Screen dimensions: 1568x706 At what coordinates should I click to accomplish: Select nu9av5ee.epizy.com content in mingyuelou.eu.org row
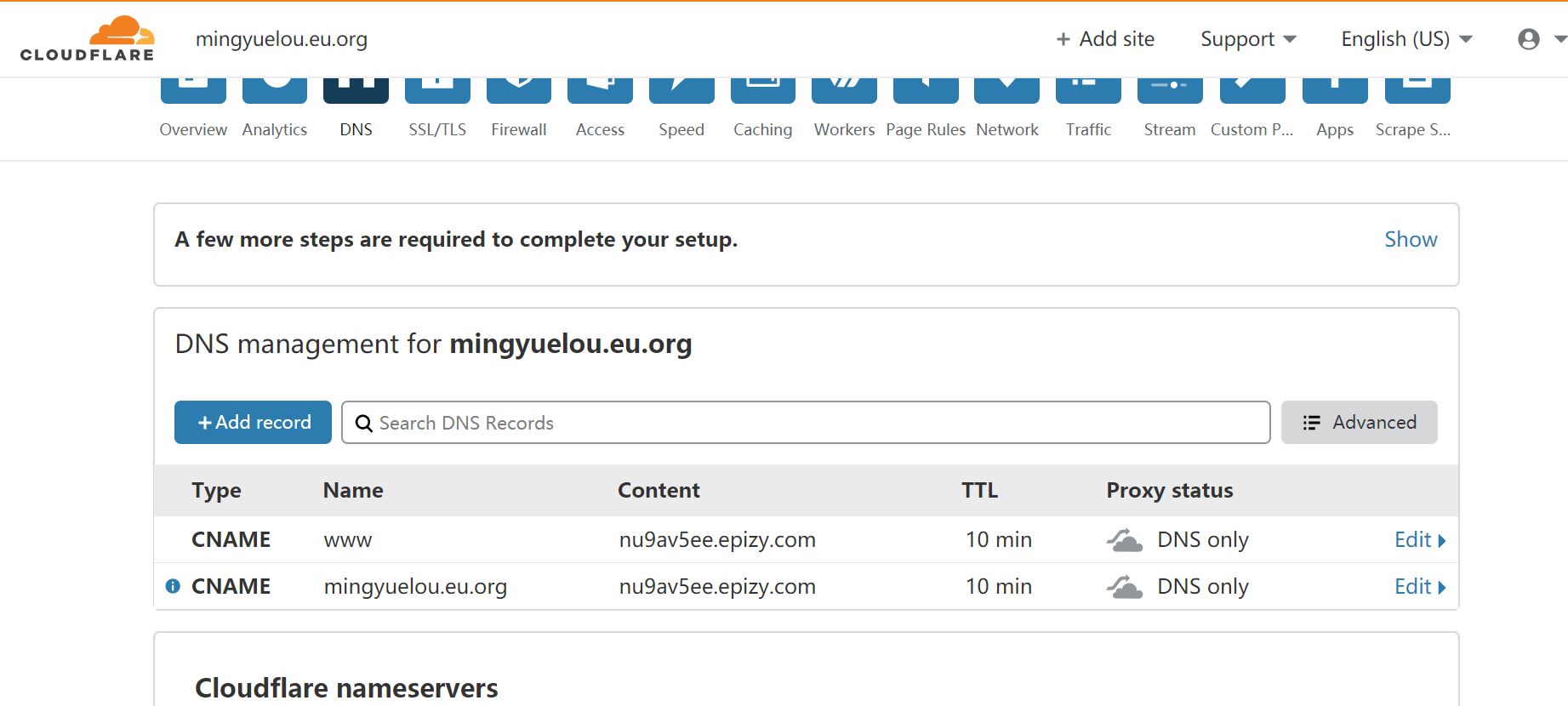(x=717, y=587)
